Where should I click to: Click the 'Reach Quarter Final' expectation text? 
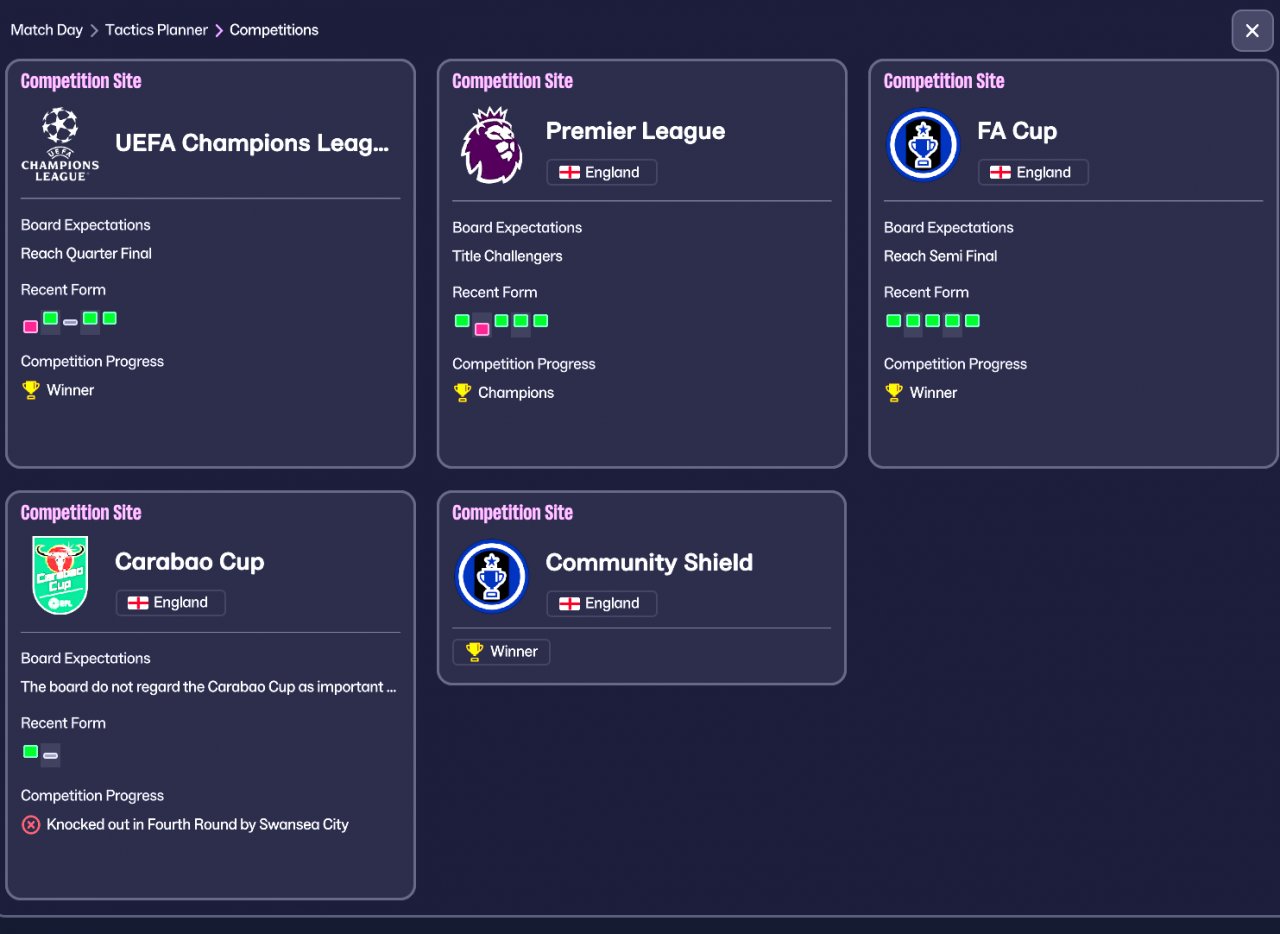pos(86,254)
